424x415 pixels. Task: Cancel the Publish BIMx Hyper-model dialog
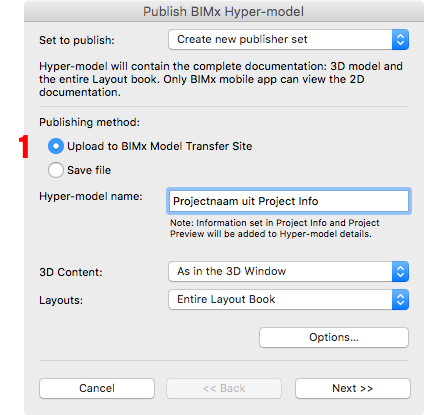tap(97, 388)
